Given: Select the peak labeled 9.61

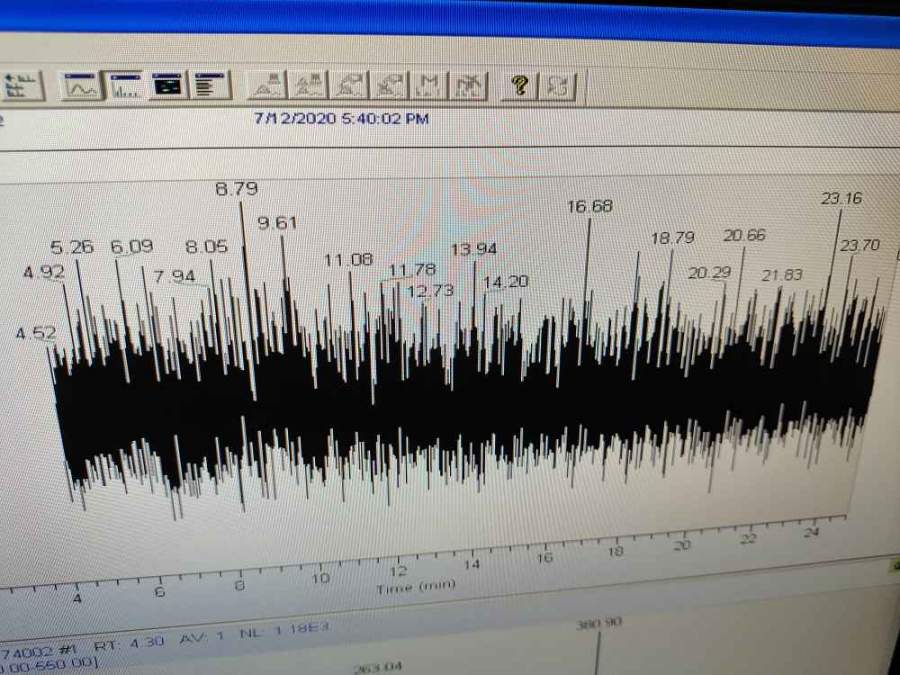Looking at the screenshot, I should point(277,223).
